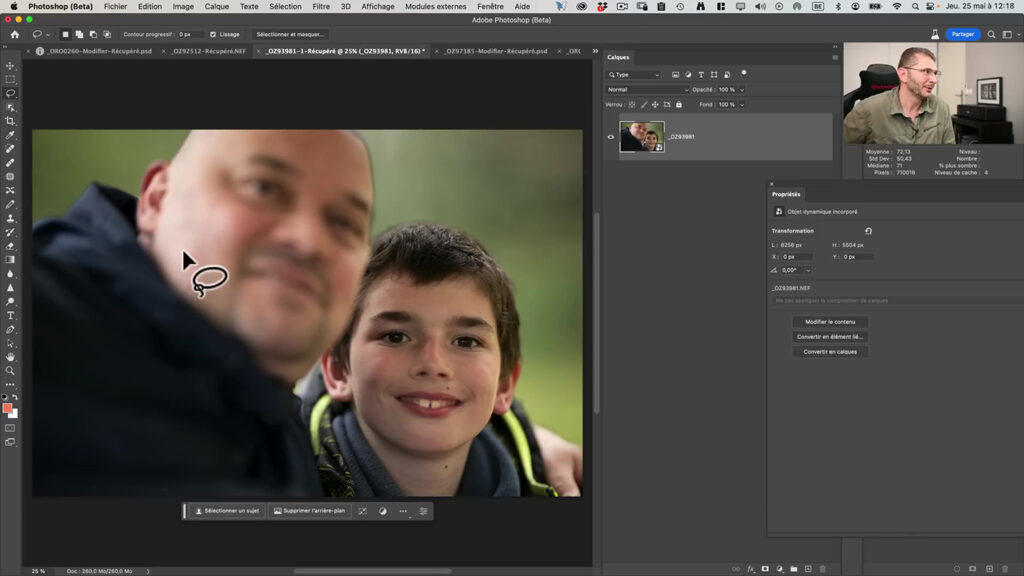Switch to the _OZ92512-Récupéré.NEF tab
This screenshot has height=576, width=1024.
208,51
